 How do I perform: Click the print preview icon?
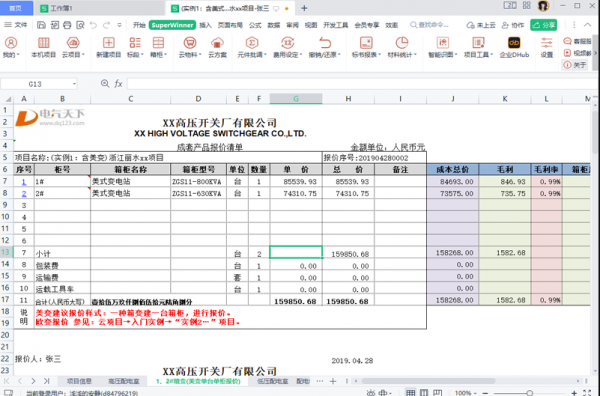80,25
